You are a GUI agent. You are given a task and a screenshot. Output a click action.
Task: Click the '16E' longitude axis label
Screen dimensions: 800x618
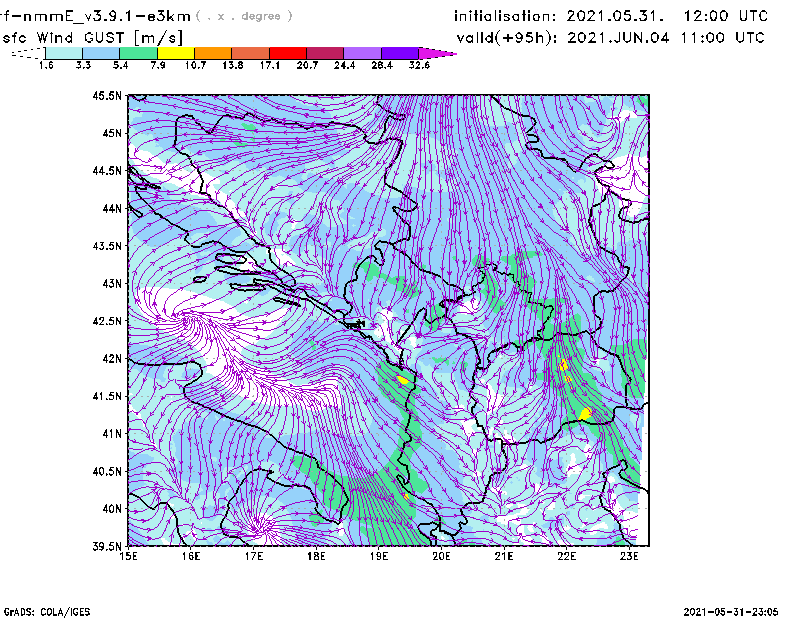point(191,556)
